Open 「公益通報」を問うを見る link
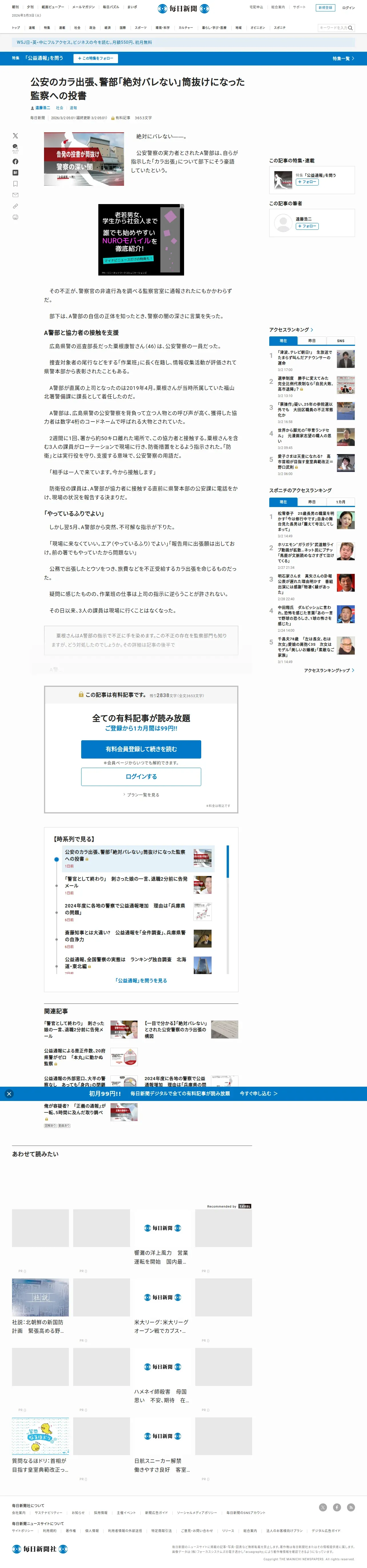367x1568 pixels. [141, 981]
